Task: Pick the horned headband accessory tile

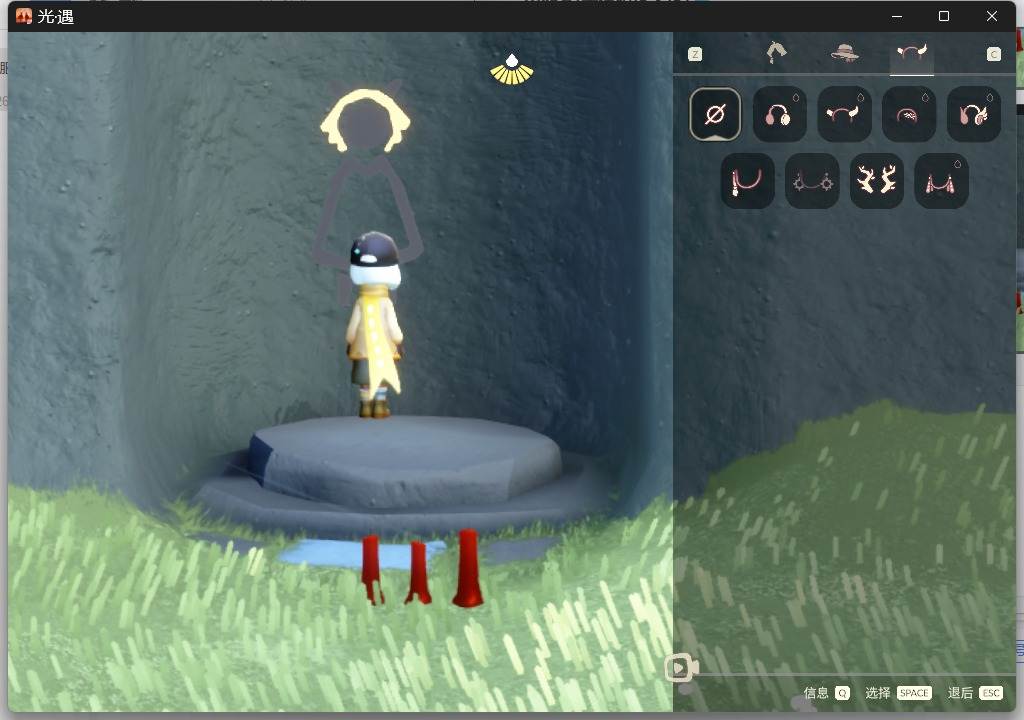Action: point(844,114)
